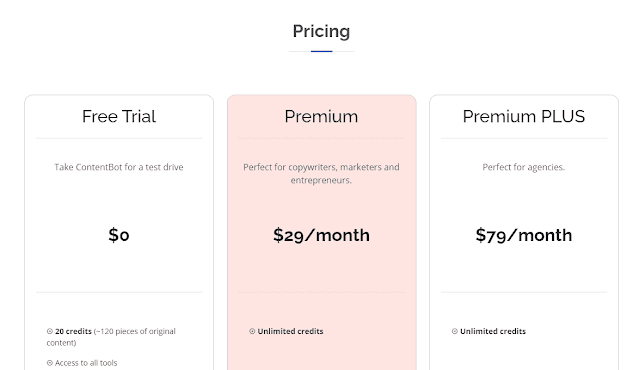The width and height of the screenshot is (639, 370).
Task: Click the $0 price
Action: pos(119,235)
